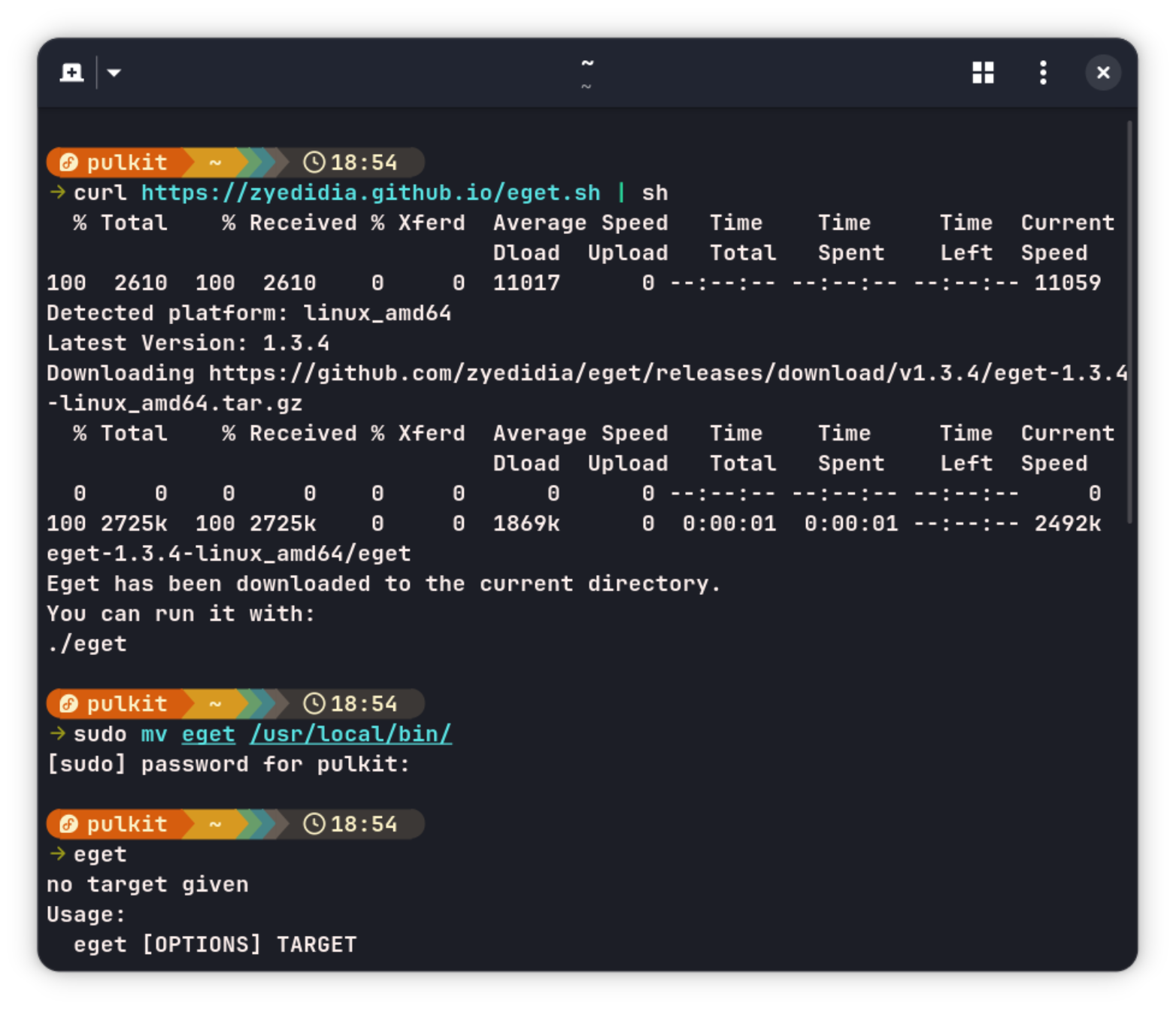Click the 'eget [OPTIONS] TARGET' usage line
Screen dimensions: 1176x1009
[215, 945]
